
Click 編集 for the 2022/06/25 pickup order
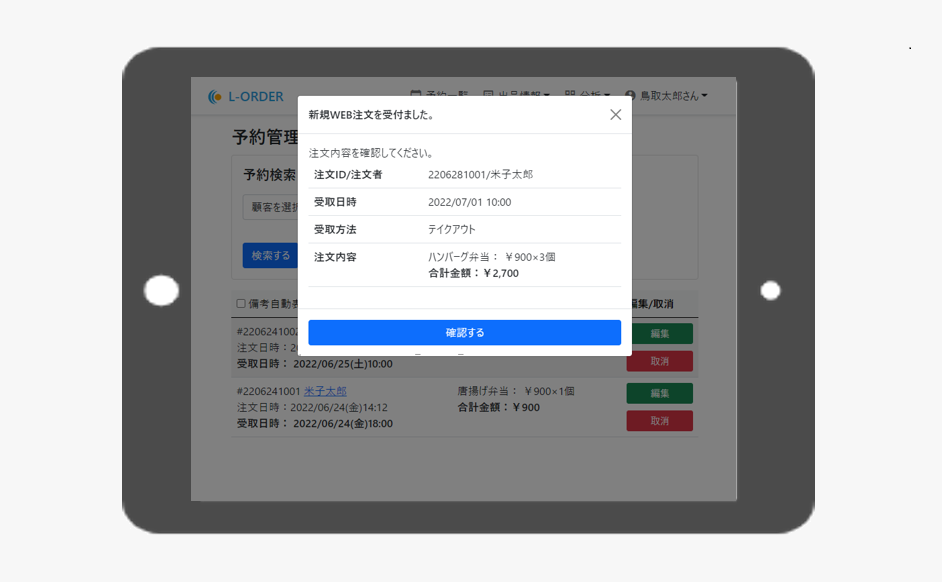pyautogui.click(x=659, y=334)
